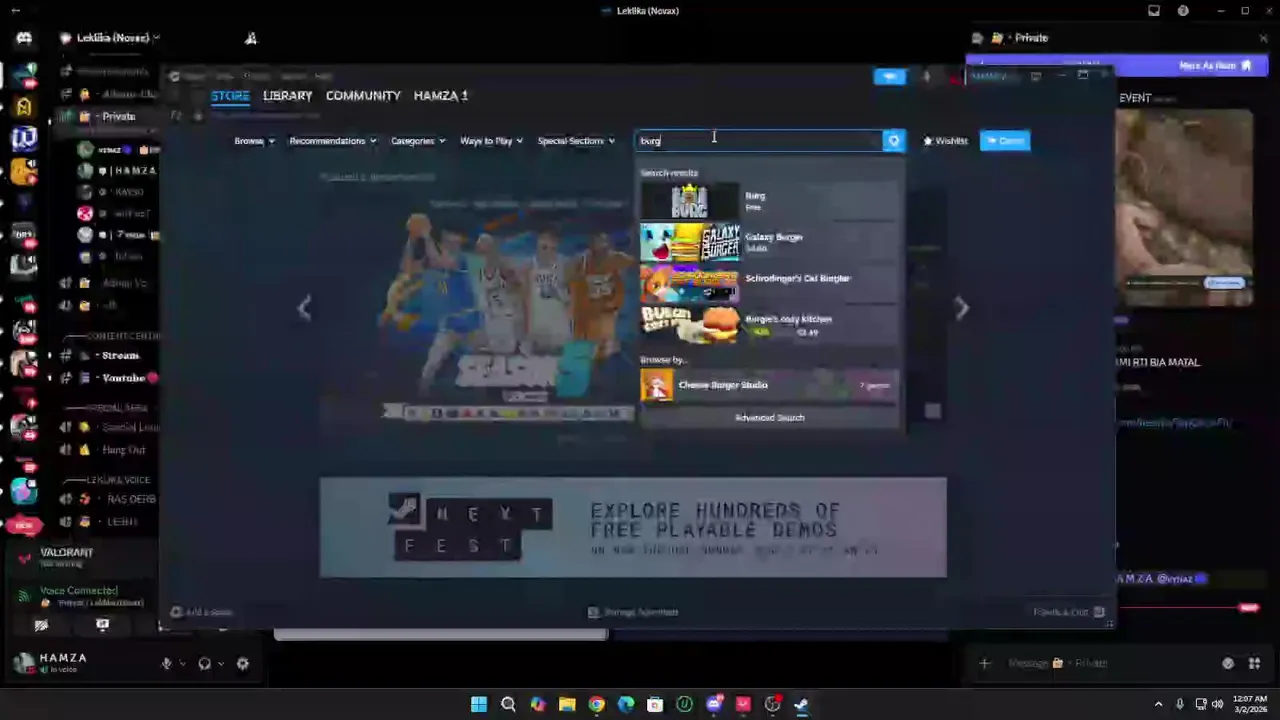This screenshot has width=1280, height=720.
Task: Click the Steam store search field
Action: click(x=759, y=141)
